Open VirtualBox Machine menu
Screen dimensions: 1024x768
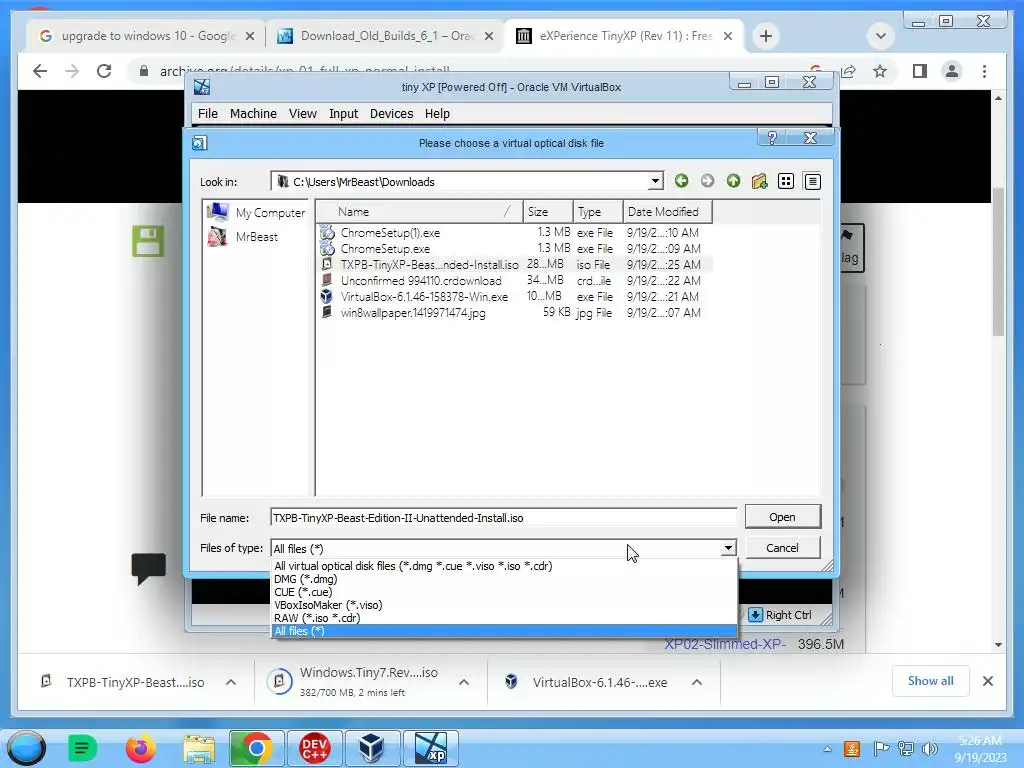tap(253, 114)
